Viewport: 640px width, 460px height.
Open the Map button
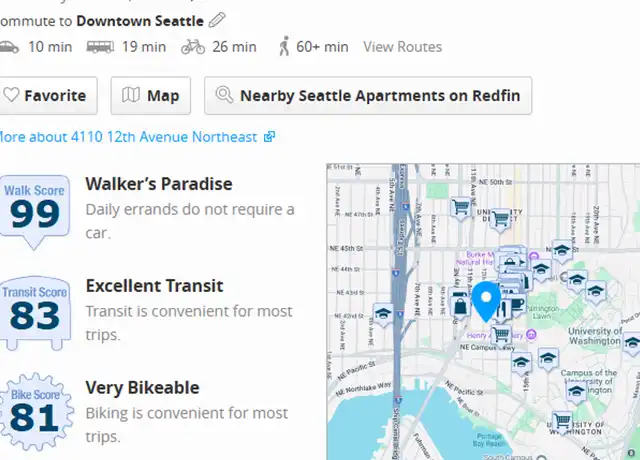point(151,96)
